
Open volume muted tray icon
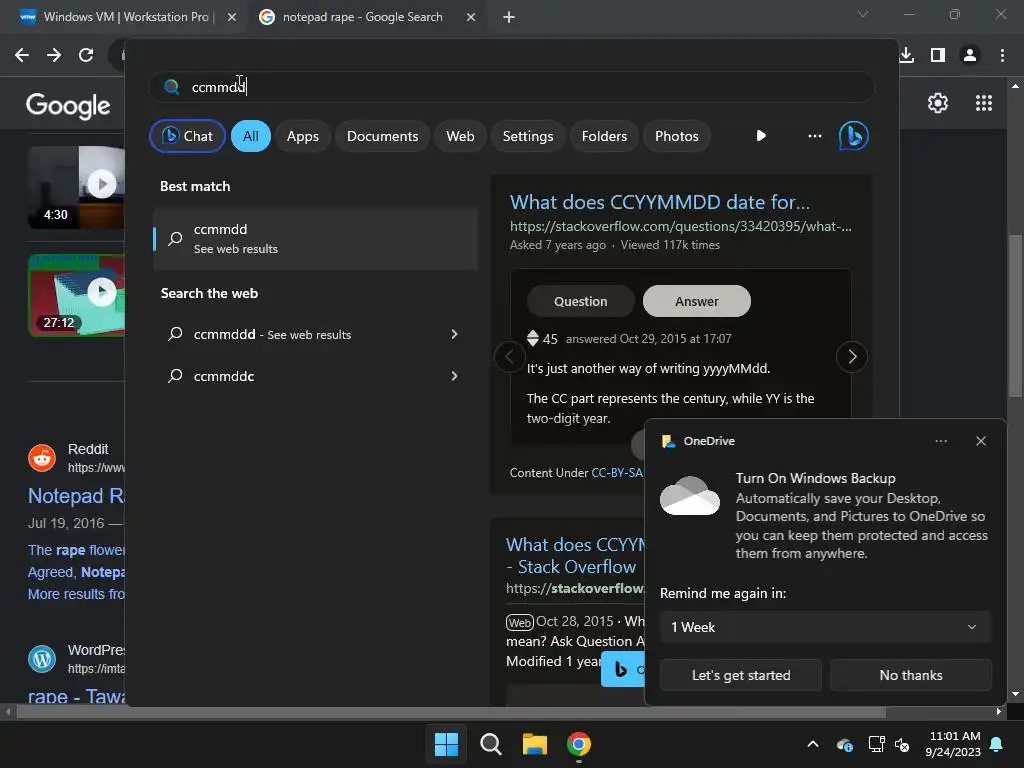click(x=902, y=744)
